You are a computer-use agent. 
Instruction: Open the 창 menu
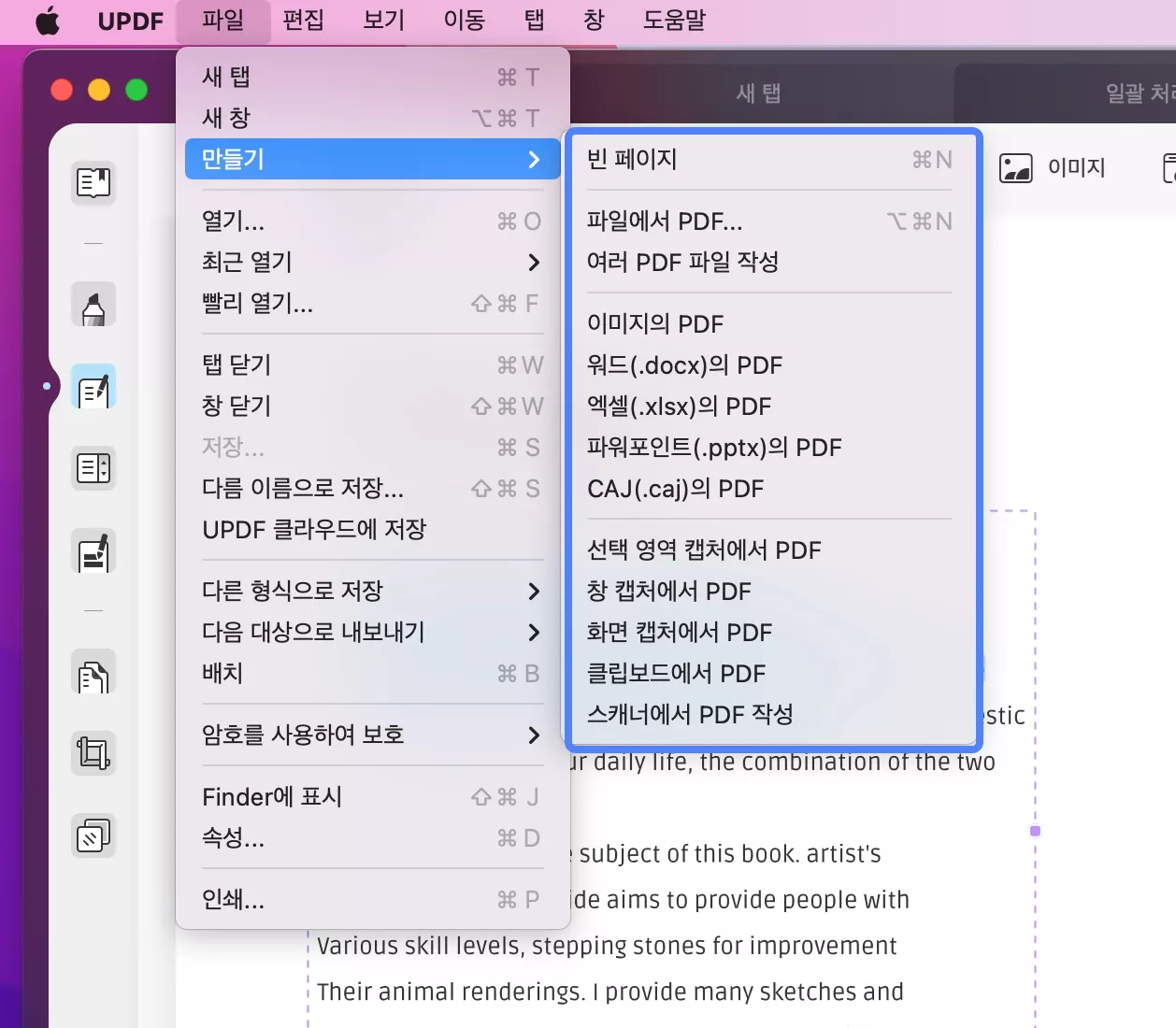[594, 21]
